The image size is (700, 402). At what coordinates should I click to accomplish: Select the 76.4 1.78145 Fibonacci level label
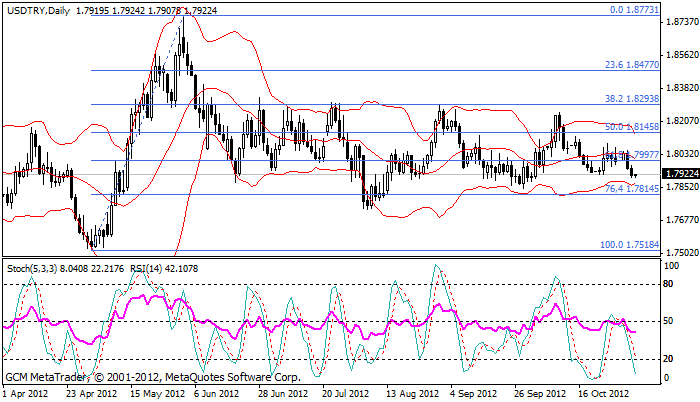coord(632,188)
